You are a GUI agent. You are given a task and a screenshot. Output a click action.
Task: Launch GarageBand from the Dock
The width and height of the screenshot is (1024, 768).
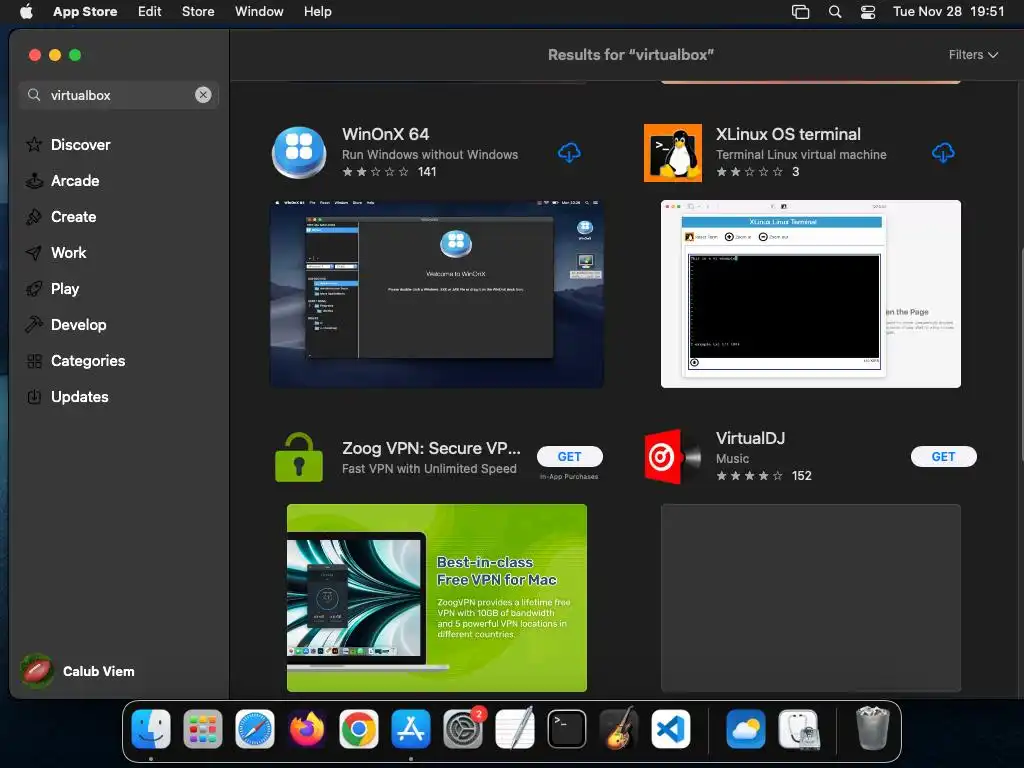coord(619,729)
